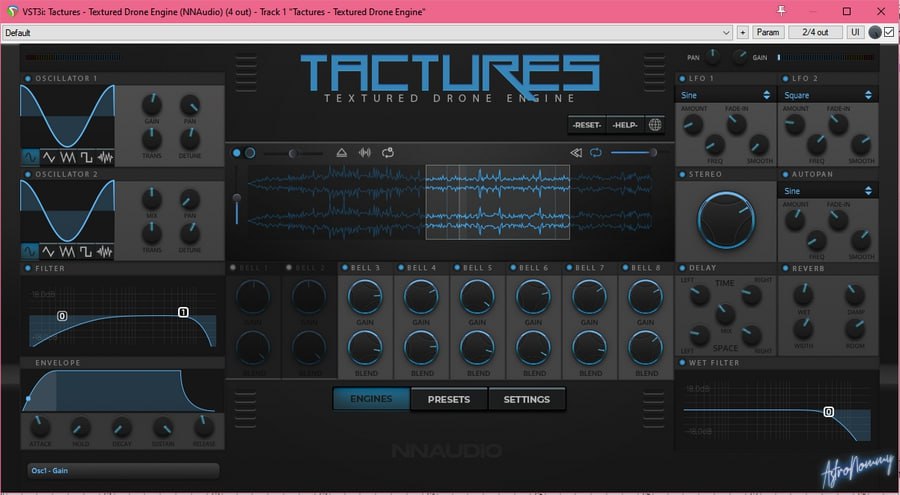Toggle the filled blue sample mode button

click(x=236, y=153)
